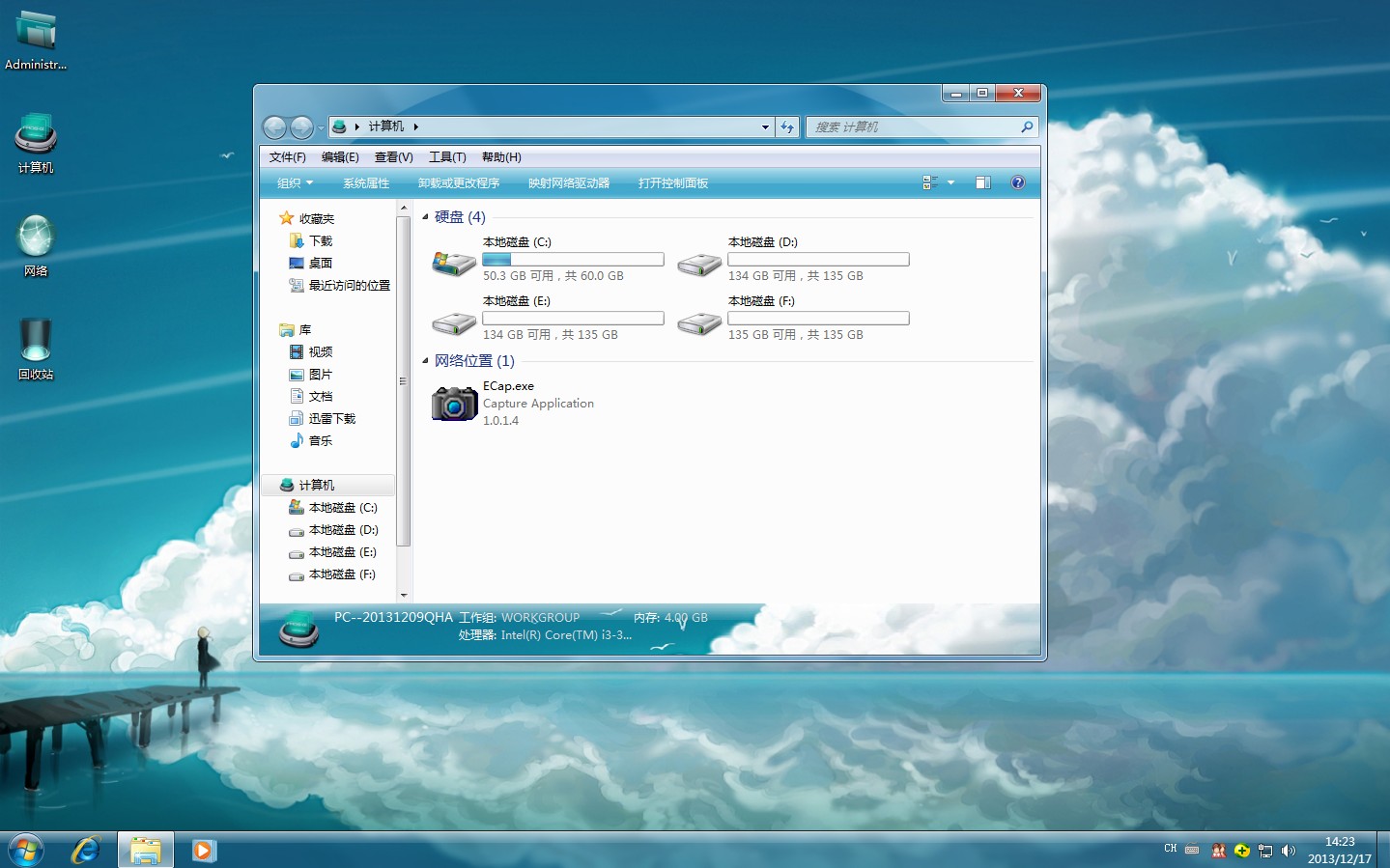Select 桌面 in navigation pane
Image resolution: width=1390 pixels, height=868 pixels.
tap(320, 264)
